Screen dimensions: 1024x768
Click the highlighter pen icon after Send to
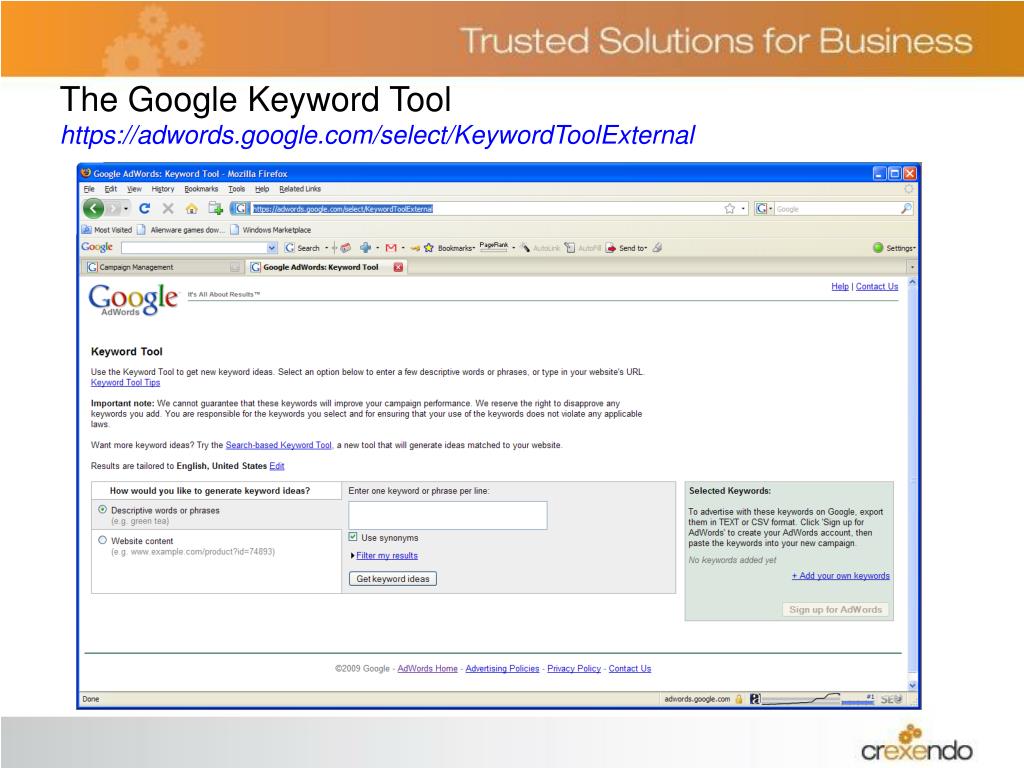pyautogui.click(x=658, y=248)
